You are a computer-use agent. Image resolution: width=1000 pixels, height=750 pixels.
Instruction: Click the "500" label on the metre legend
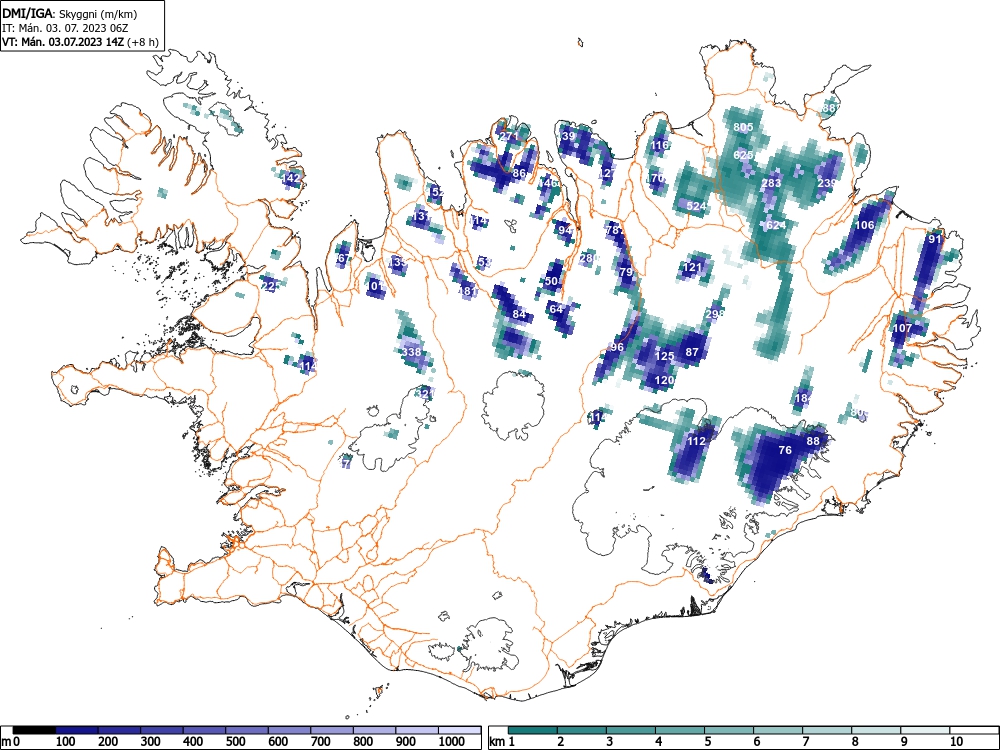point(235,742)
